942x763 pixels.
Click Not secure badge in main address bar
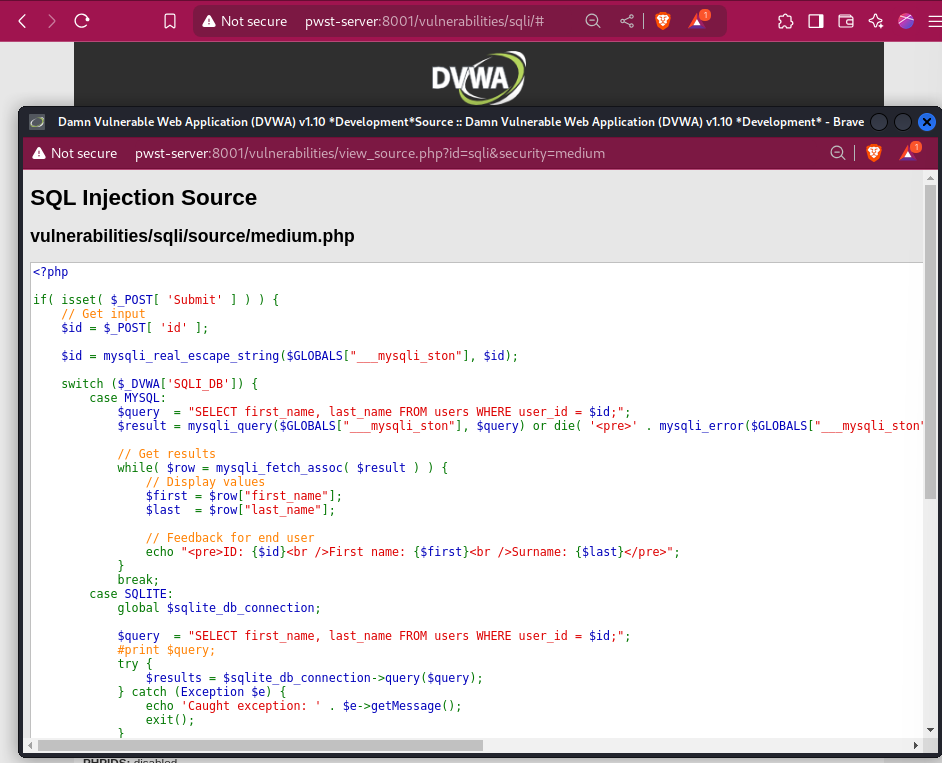244,21
